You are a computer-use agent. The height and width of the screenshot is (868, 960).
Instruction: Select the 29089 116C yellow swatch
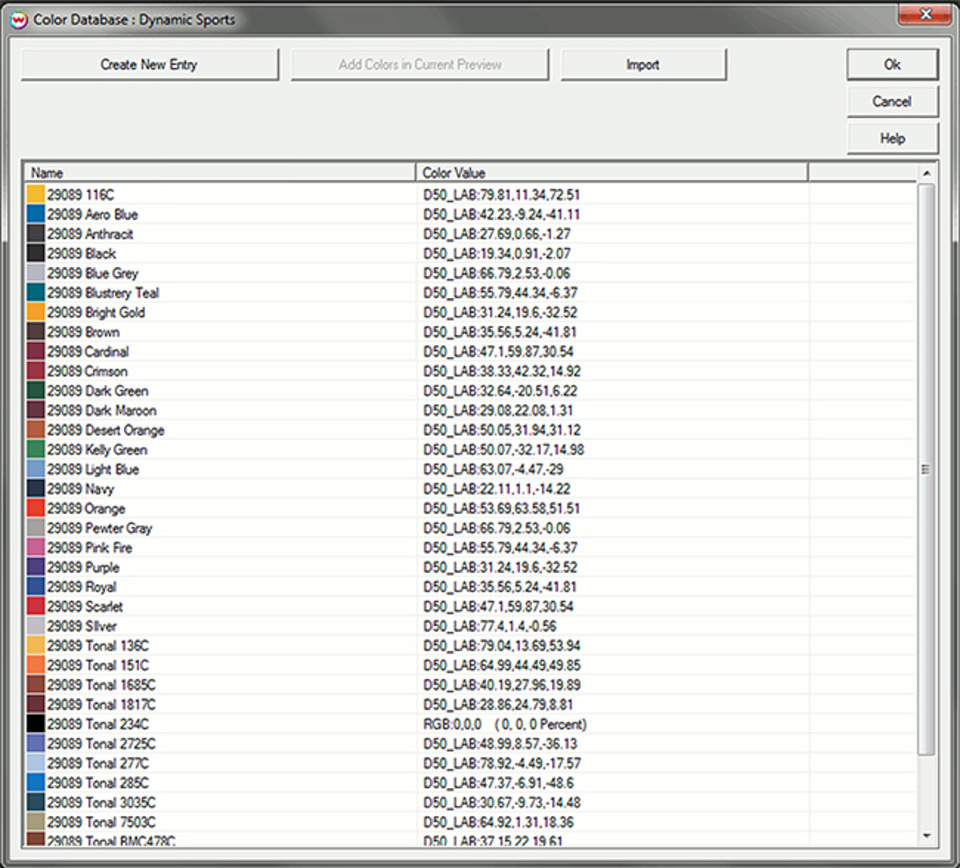(x=36, y=195)
